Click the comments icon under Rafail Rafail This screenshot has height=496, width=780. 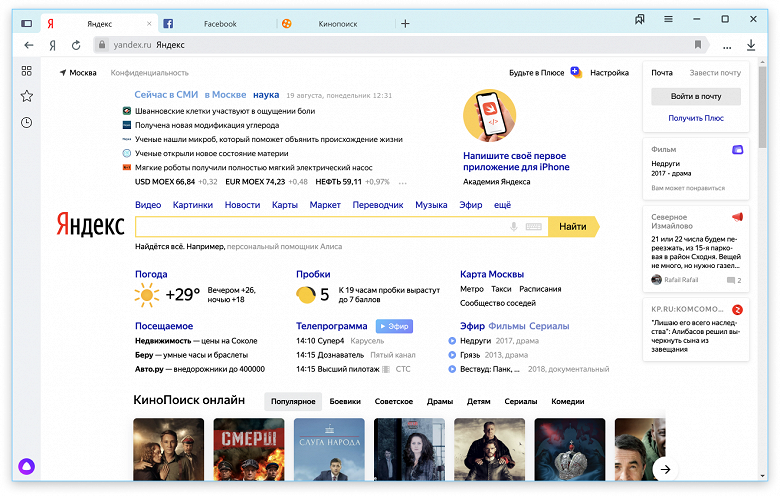click(x=731, y=280)
